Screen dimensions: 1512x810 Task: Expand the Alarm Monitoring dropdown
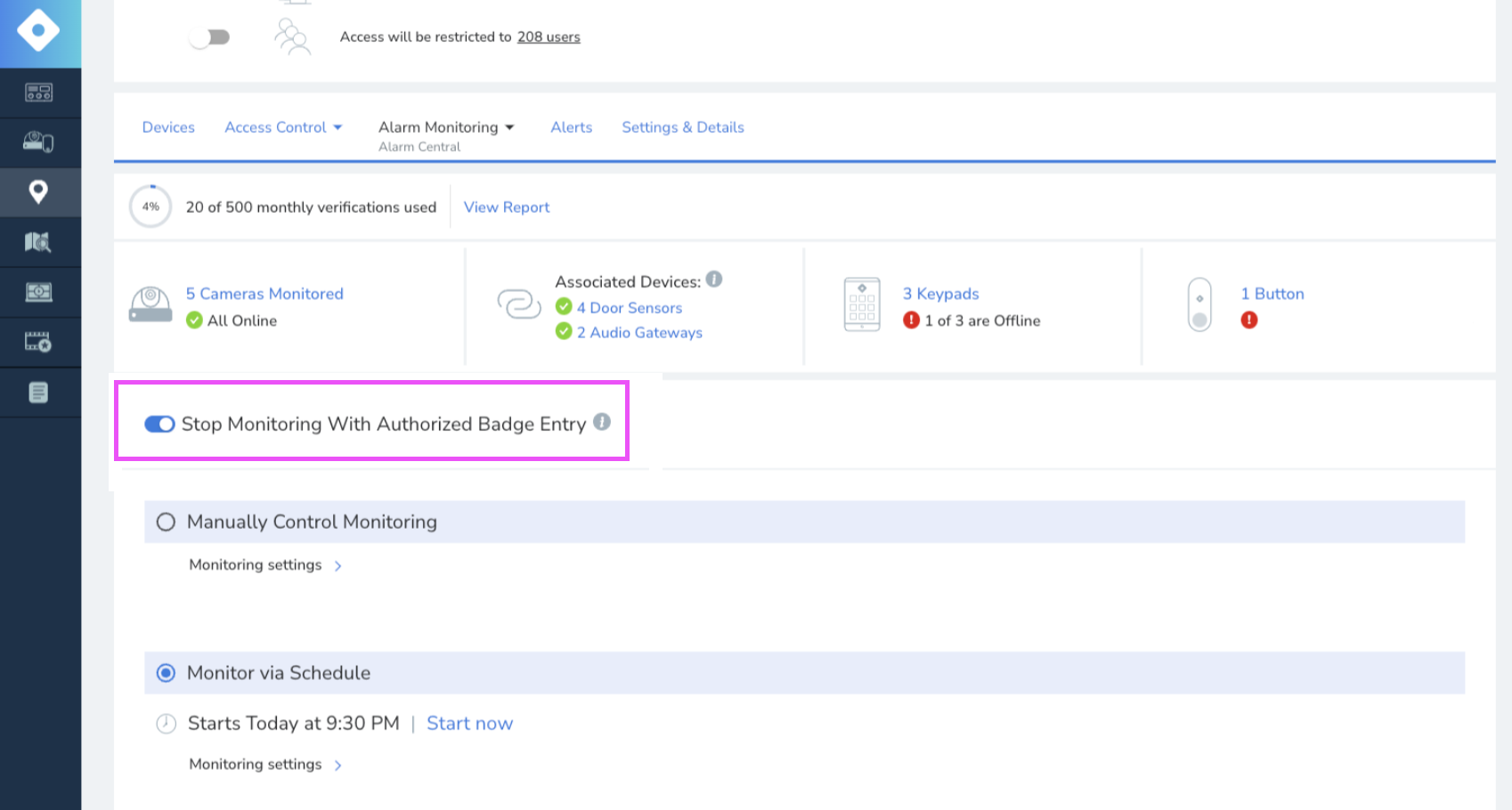pos(447,127)
